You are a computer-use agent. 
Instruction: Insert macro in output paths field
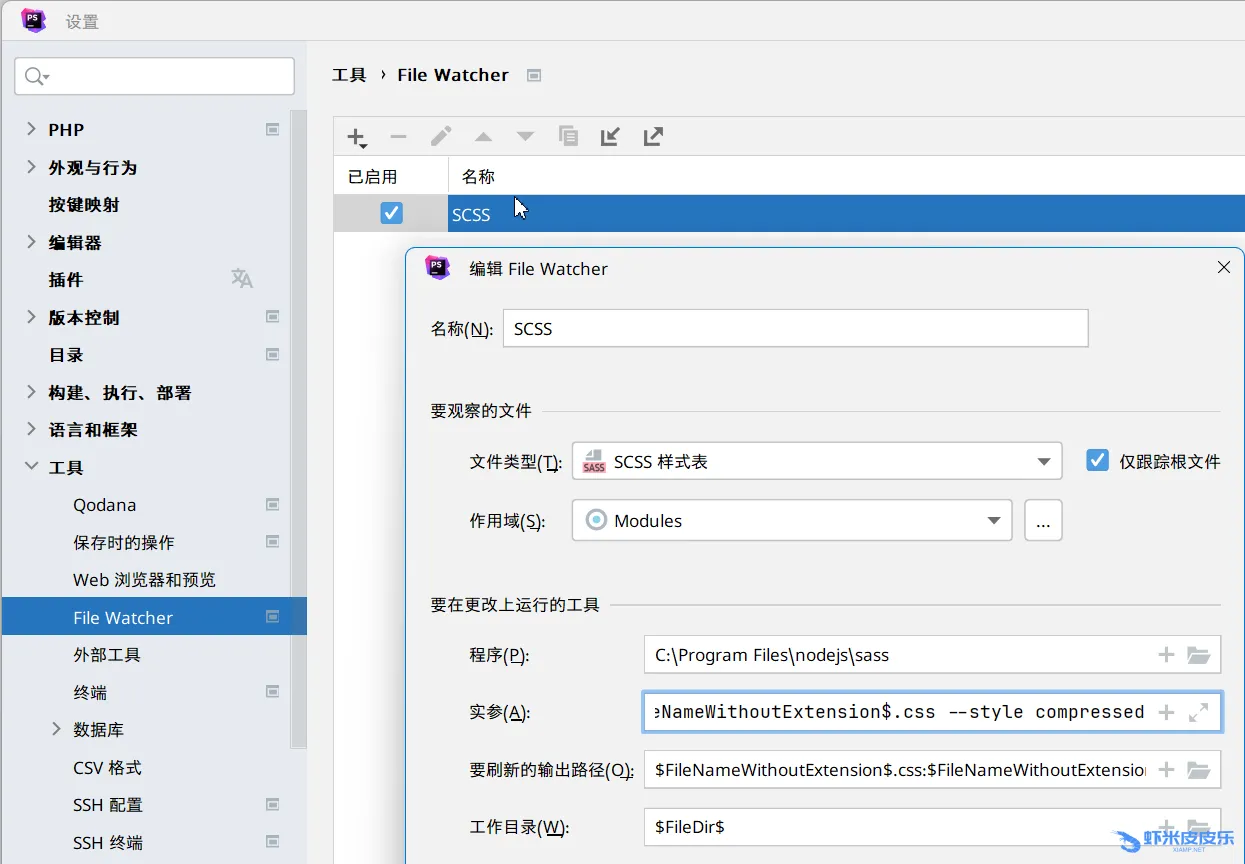1166,770
